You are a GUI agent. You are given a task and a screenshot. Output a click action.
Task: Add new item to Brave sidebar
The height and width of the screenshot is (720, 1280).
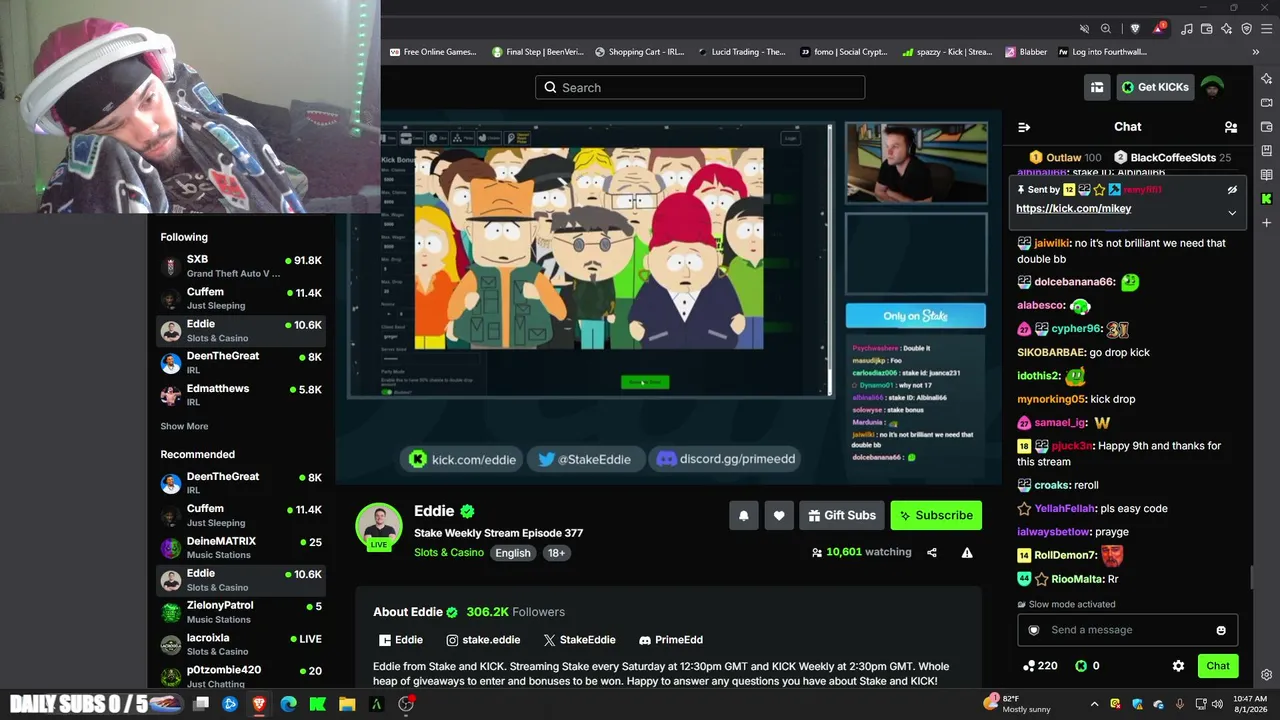[x=1267, y=223]
